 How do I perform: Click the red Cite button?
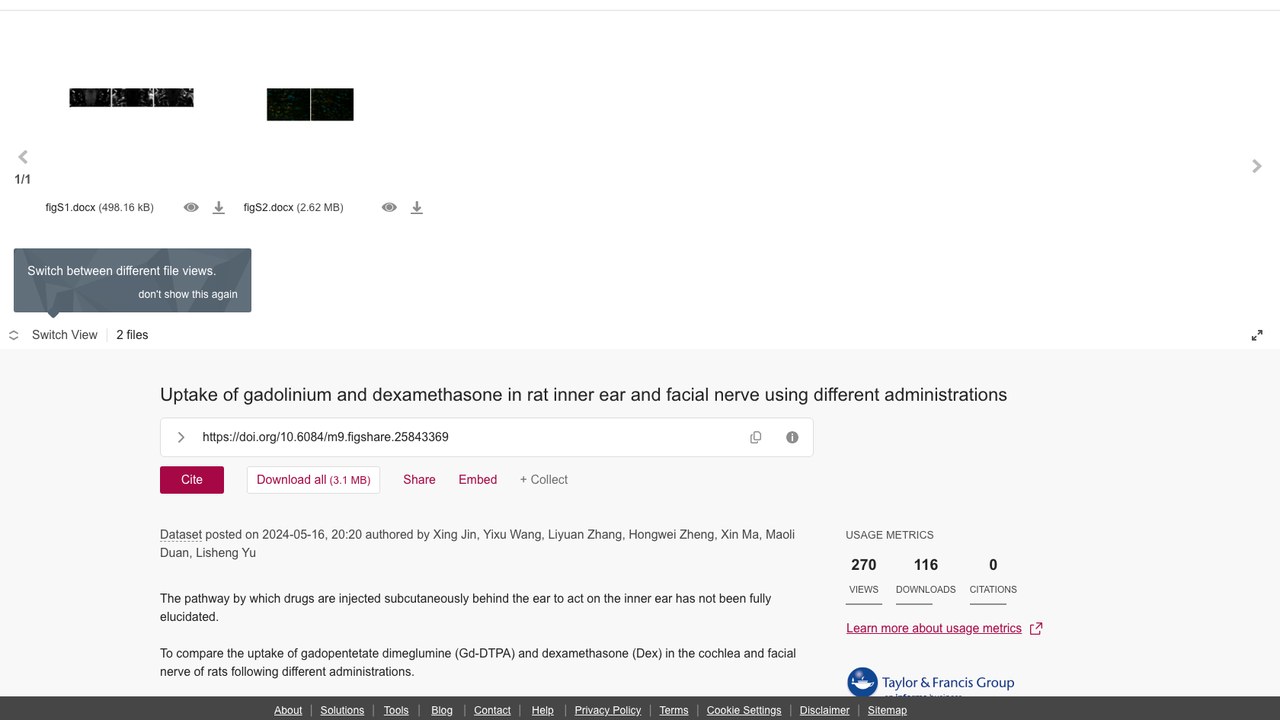(x=192, y=480)
